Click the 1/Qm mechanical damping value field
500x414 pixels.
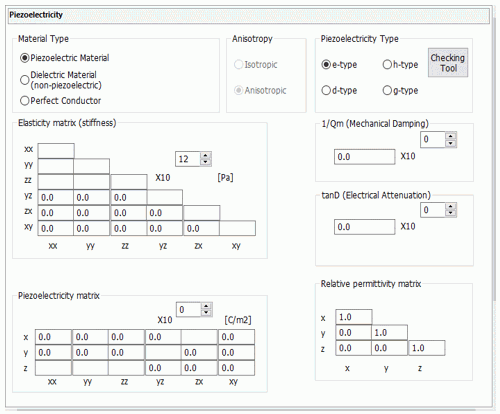click(365, 157)
